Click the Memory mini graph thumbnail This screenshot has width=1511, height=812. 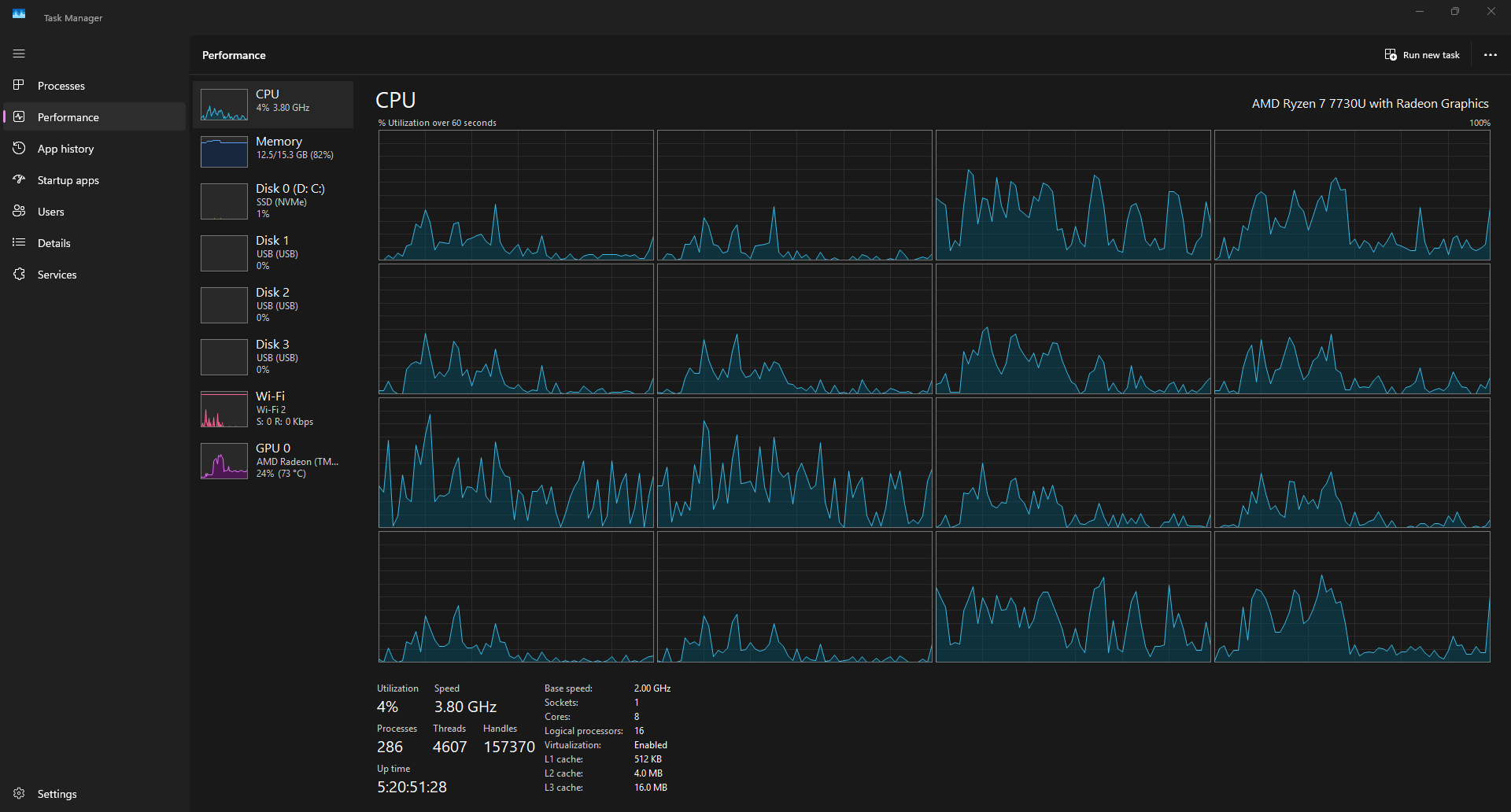point(224,152)
